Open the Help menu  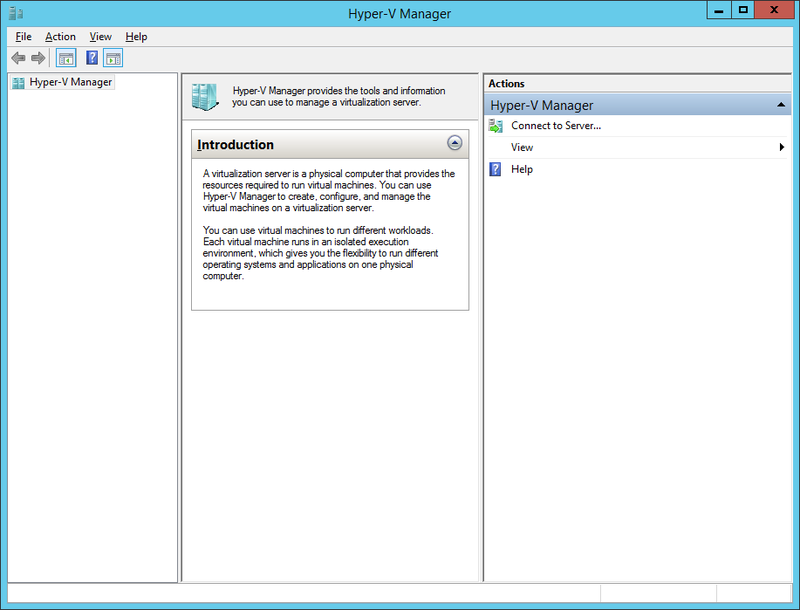coord(135,36)
